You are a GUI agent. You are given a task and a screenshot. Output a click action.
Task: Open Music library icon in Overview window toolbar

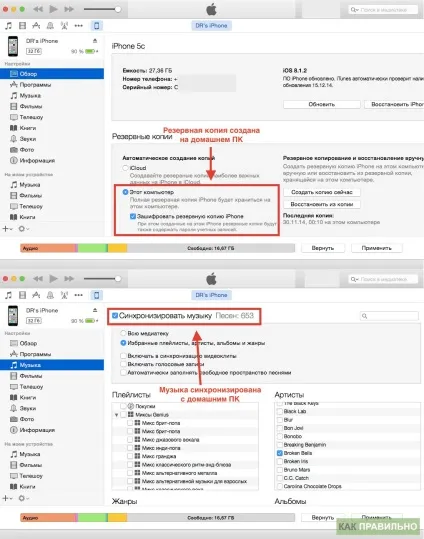point(9,25)
